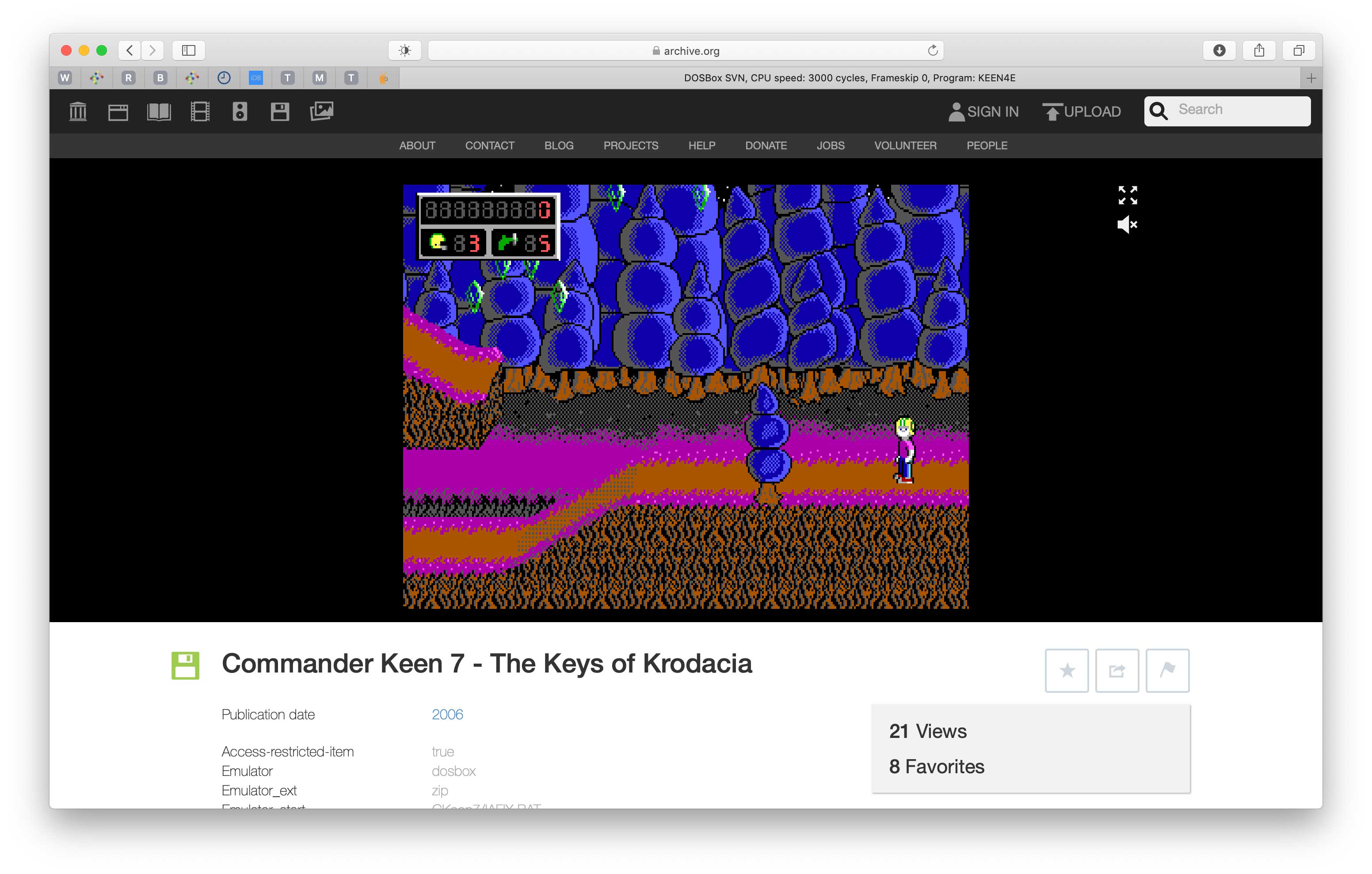The height and width of the screenshot is (874, 1372).
Task: Open a new Safari tab
Action: pos(1311,78)
